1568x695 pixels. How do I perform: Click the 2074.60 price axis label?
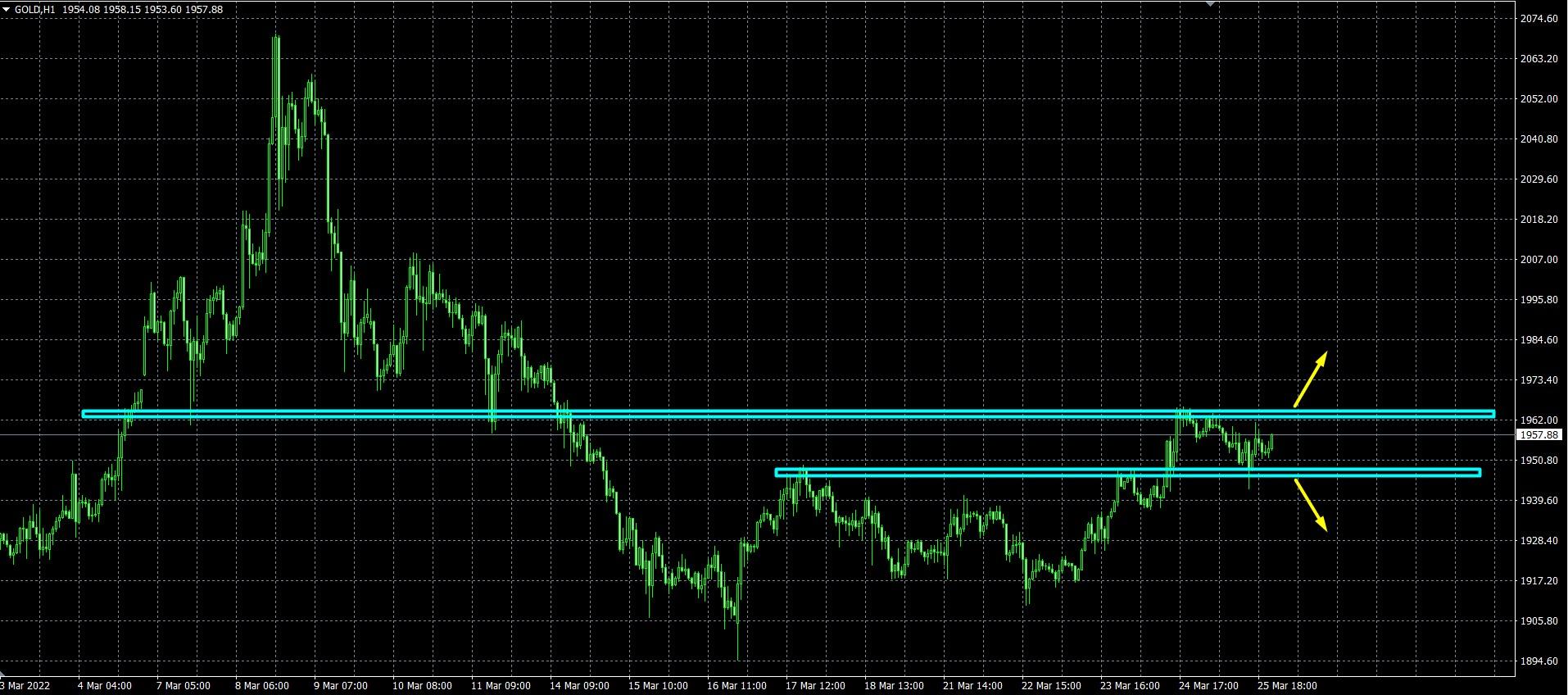[x=1539, y=18]
